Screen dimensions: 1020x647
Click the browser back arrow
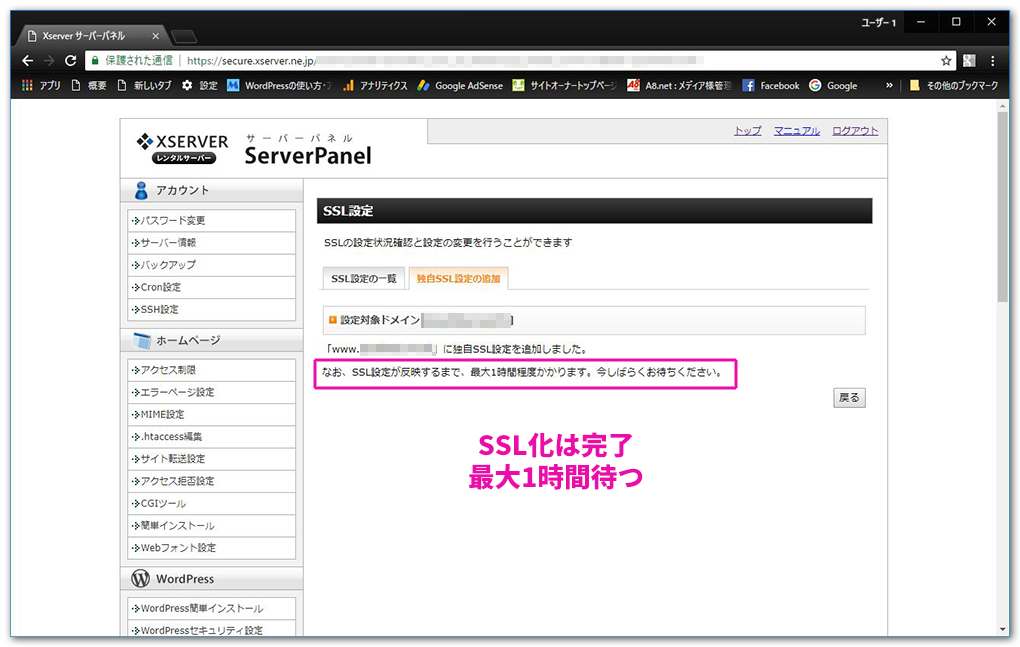[x=27, y=59]
